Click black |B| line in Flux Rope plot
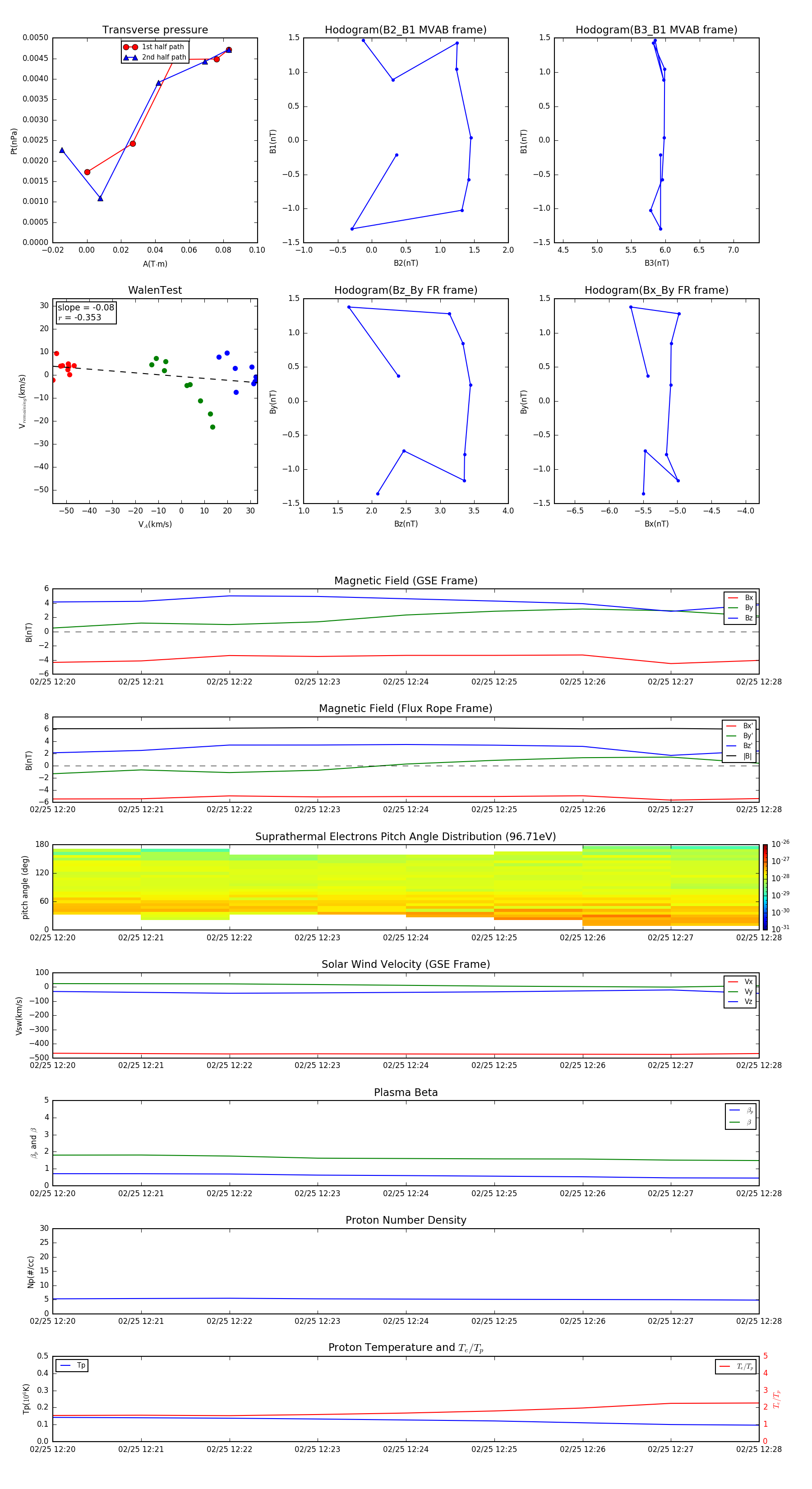The image size is (812, 1489). [x=406, y=728]
